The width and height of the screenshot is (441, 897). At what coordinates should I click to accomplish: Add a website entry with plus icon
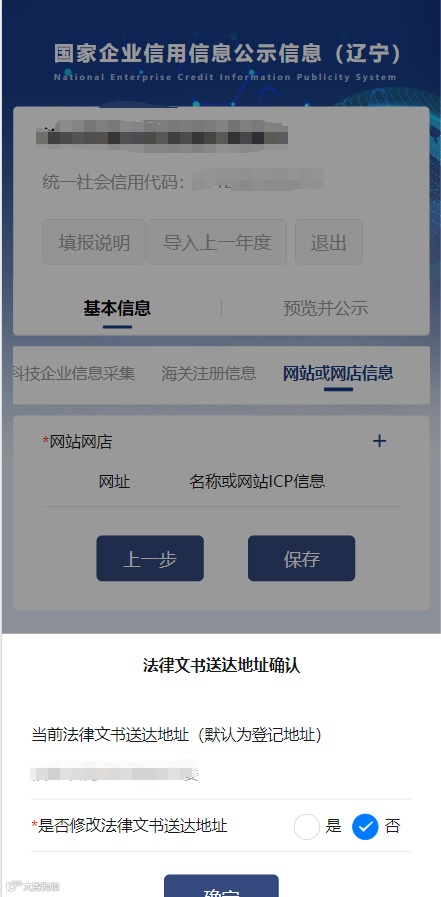pos(379,441)
